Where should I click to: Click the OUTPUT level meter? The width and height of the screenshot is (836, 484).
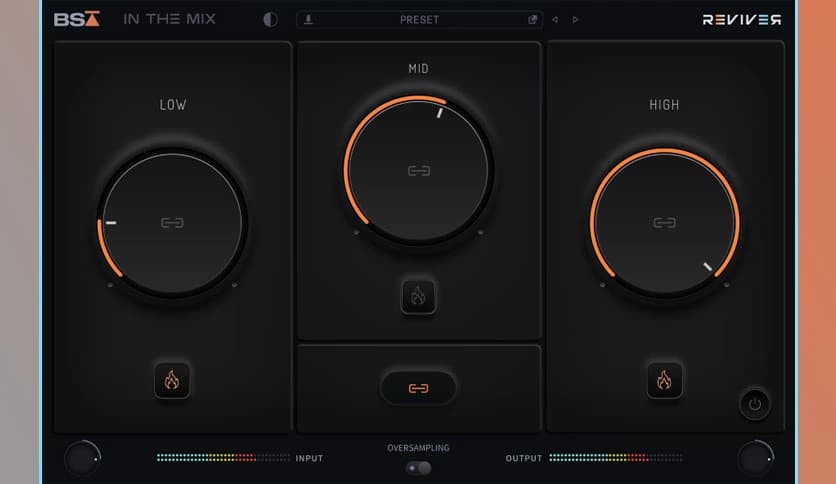616,458
